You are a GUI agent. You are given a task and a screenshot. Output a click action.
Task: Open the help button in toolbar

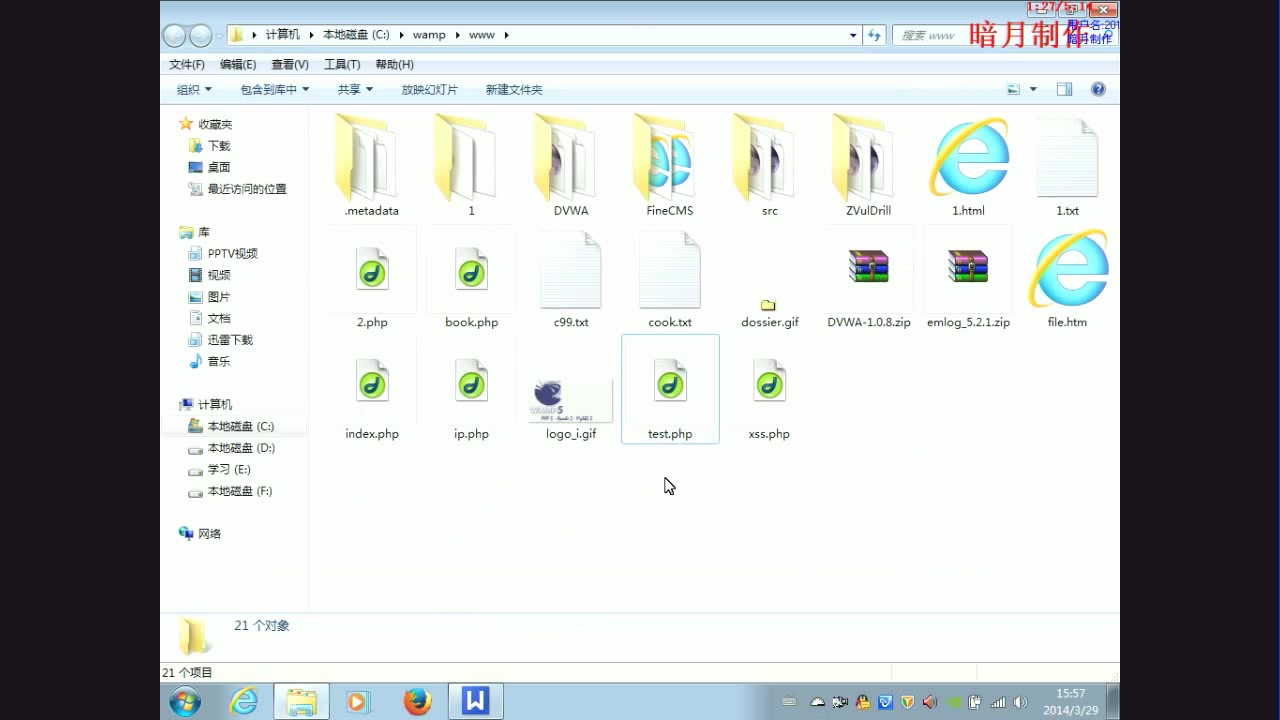coord(1098,89)
